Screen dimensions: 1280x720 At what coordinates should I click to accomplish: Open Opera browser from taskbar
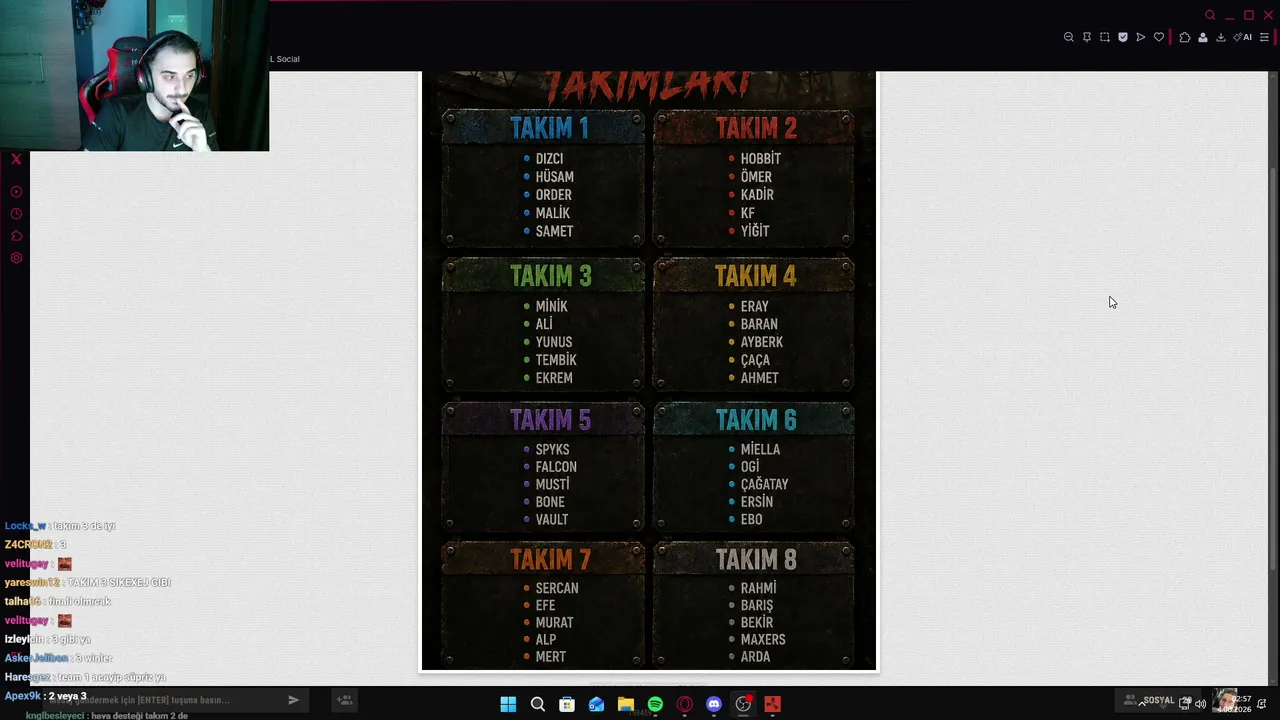point(685,704)
